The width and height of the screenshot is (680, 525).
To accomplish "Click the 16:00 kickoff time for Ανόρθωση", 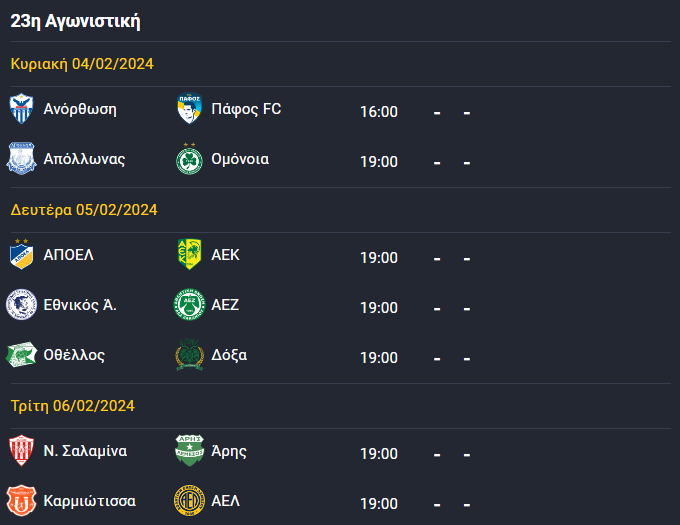I will click(379, 112).
